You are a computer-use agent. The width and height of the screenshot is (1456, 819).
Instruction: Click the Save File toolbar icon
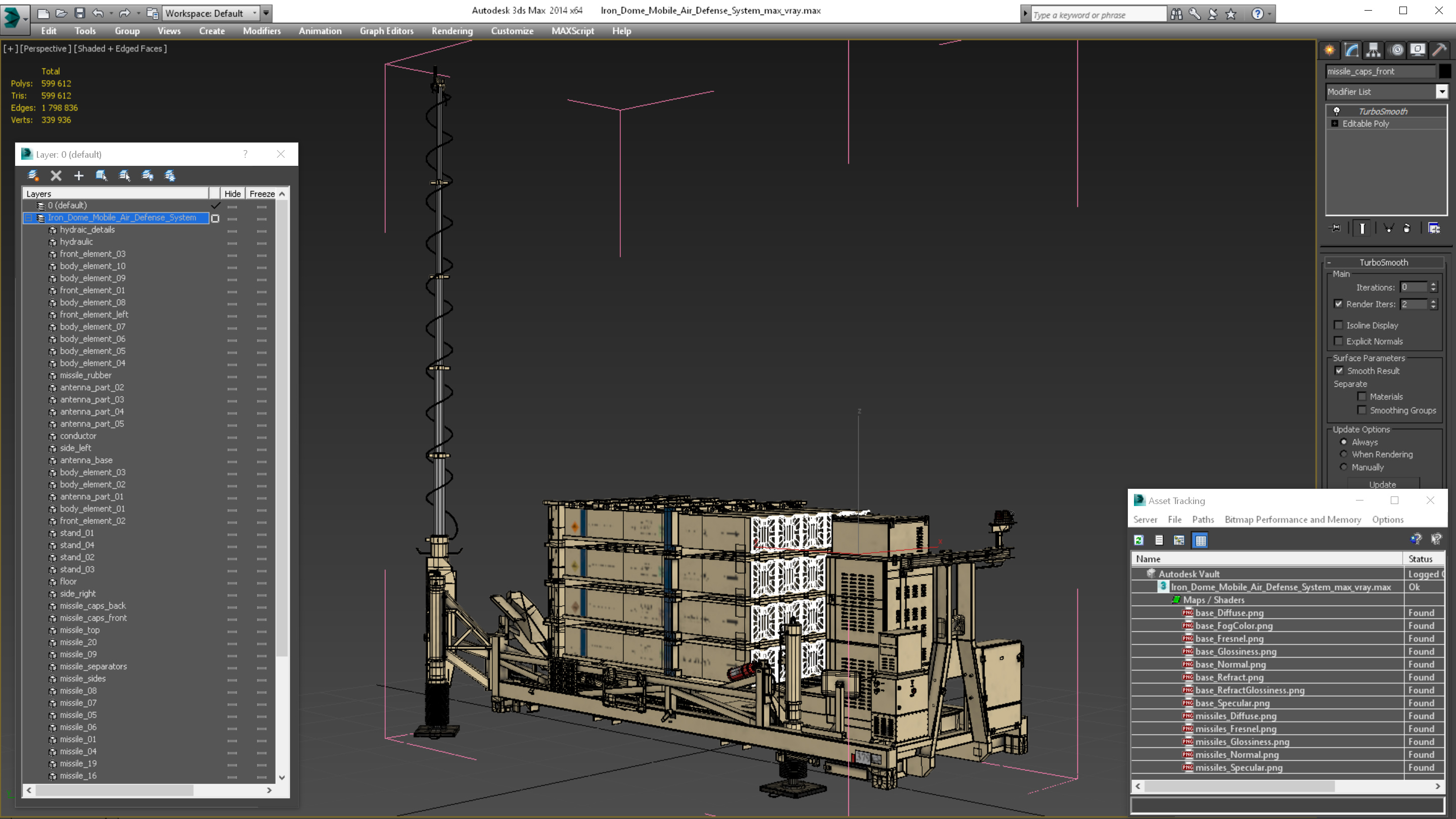pyautogui.click(x=80, y=13)
